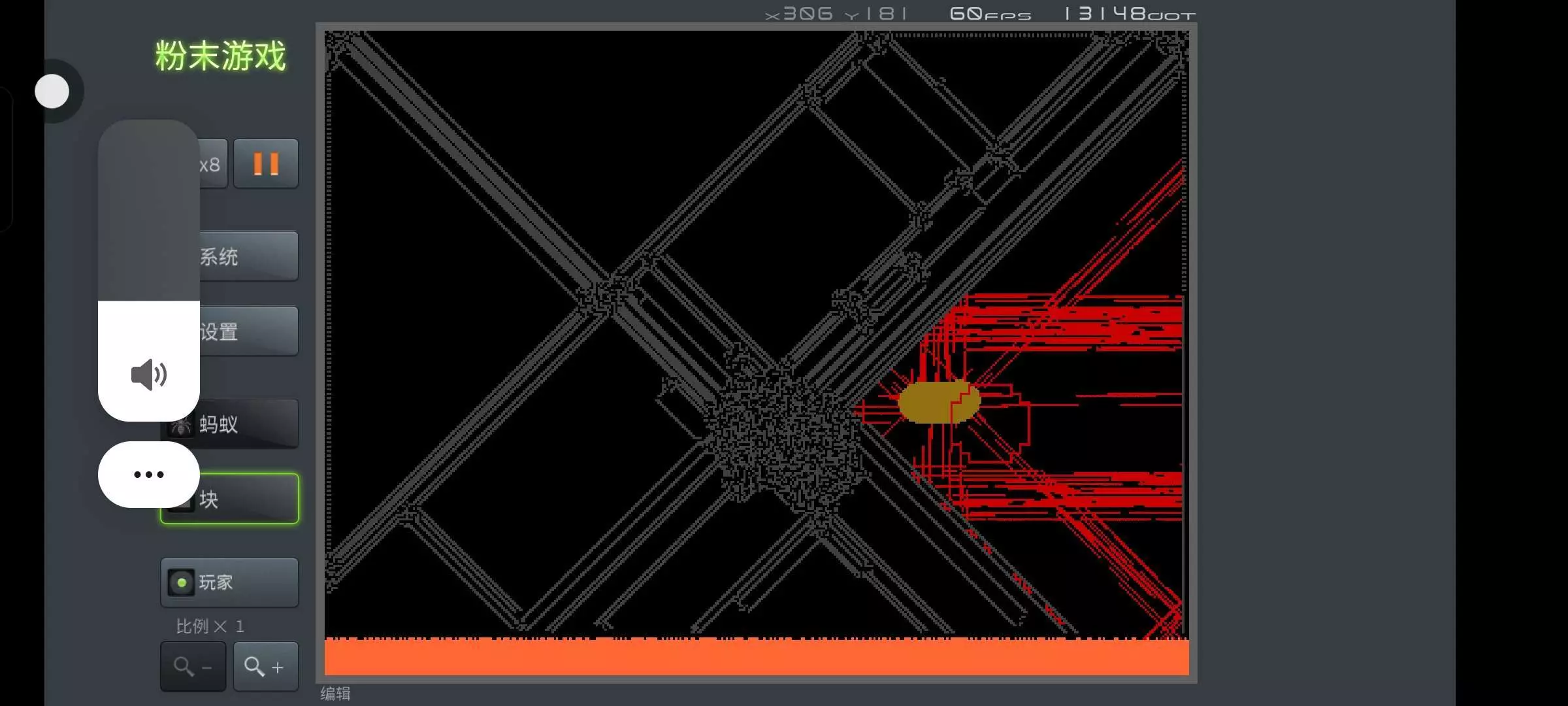Click the 比例 × 1 scale label
Image resolution: width=1568 pixels, height=706 pixels.
click(x=210, y=626)
